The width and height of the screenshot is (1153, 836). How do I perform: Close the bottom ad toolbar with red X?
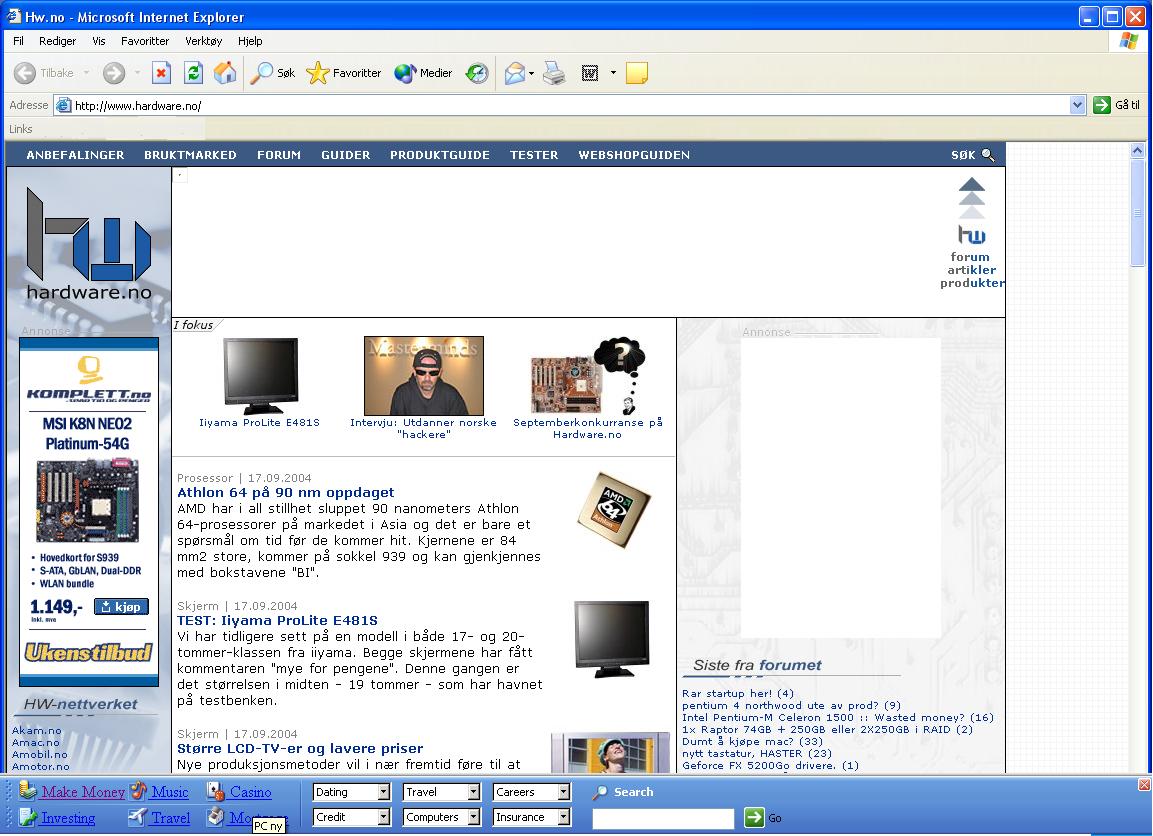(1144, 785)
